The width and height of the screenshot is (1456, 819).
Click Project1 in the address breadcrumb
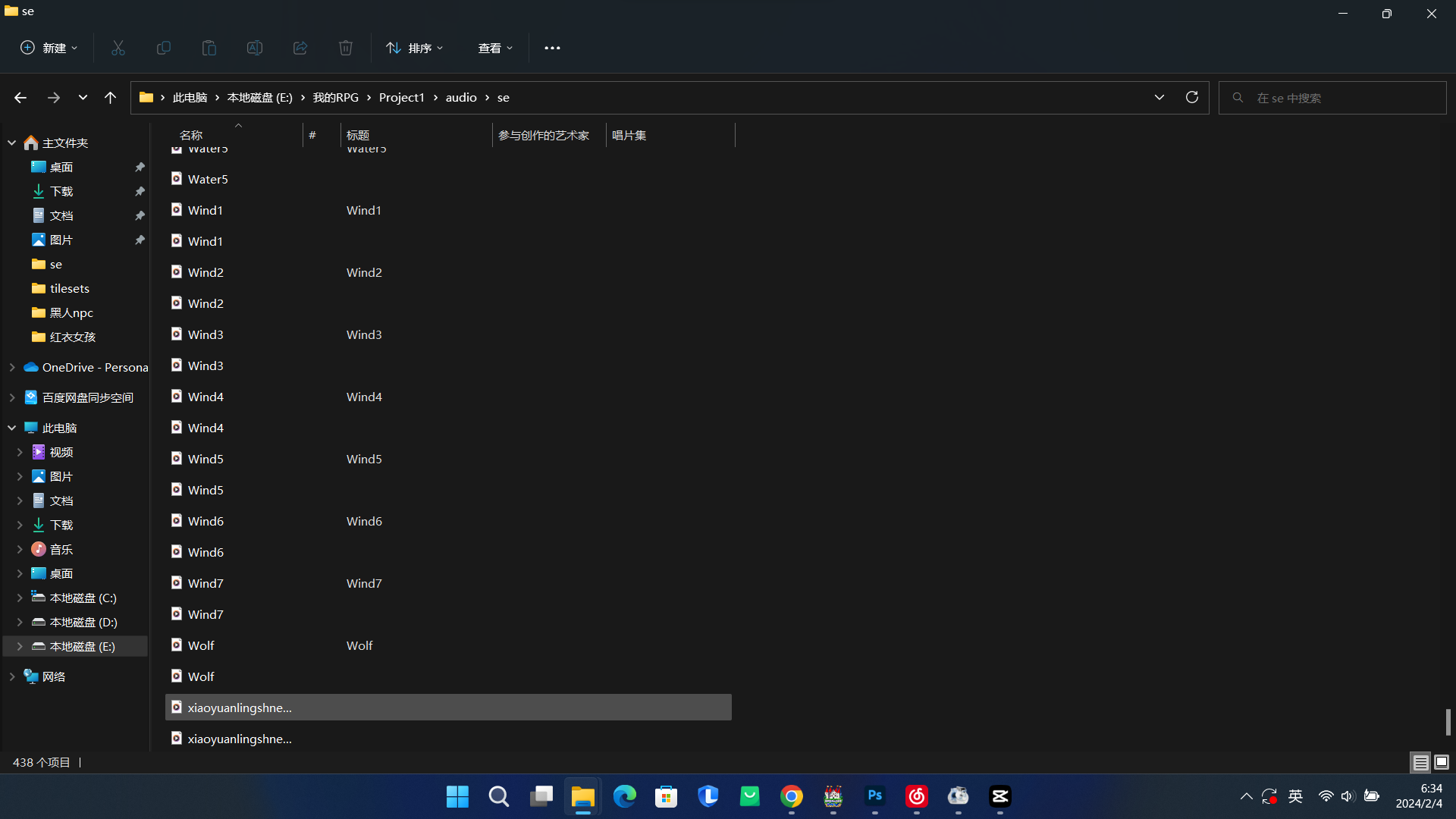[402, 98]
